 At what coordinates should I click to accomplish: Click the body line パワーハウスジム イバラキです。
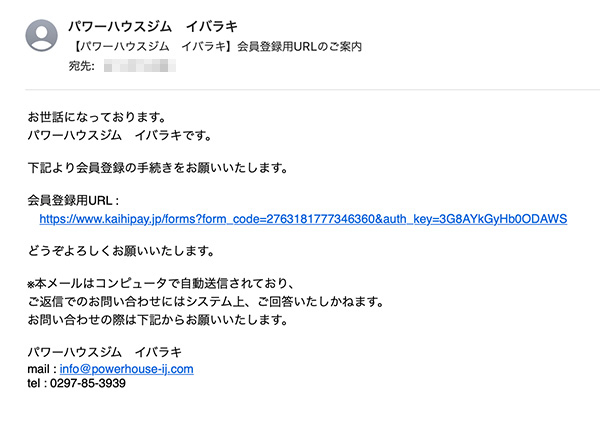point(120,135)
